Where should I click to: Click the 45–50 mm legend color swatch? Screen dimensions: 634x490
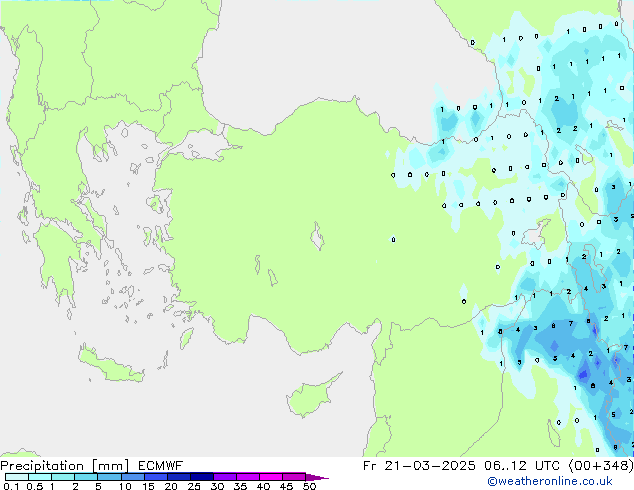click(294, 477)
